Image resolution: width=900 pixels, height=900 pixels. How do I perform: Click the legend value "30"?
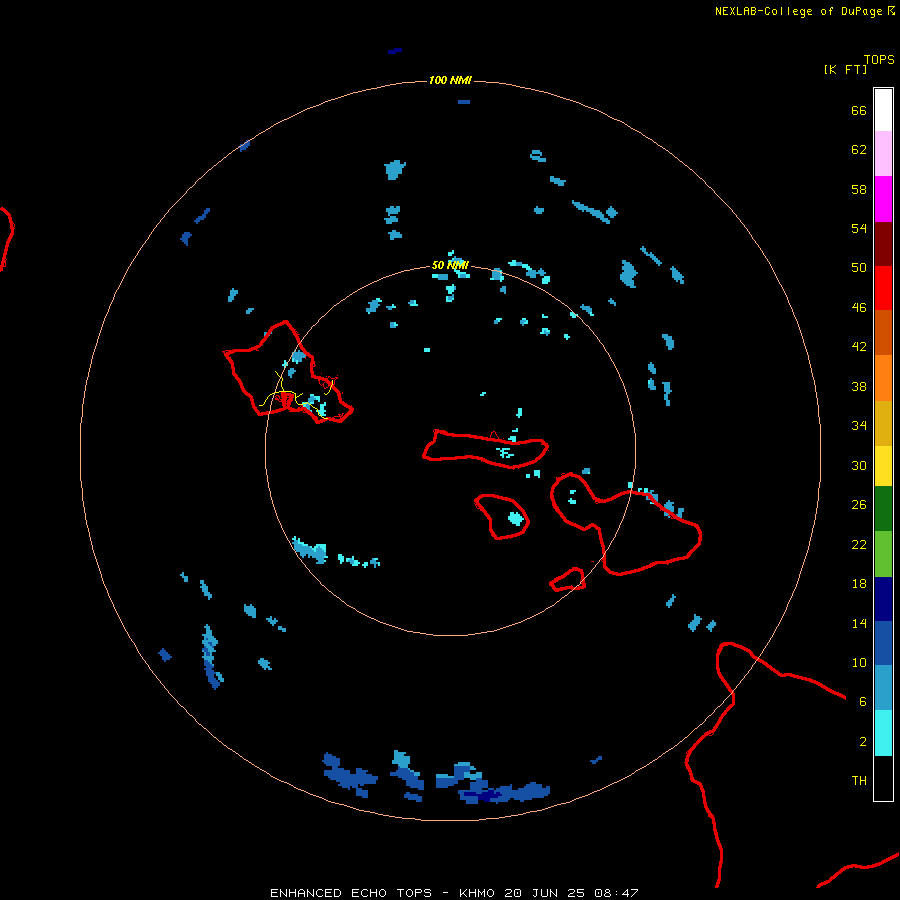point(859,465)
